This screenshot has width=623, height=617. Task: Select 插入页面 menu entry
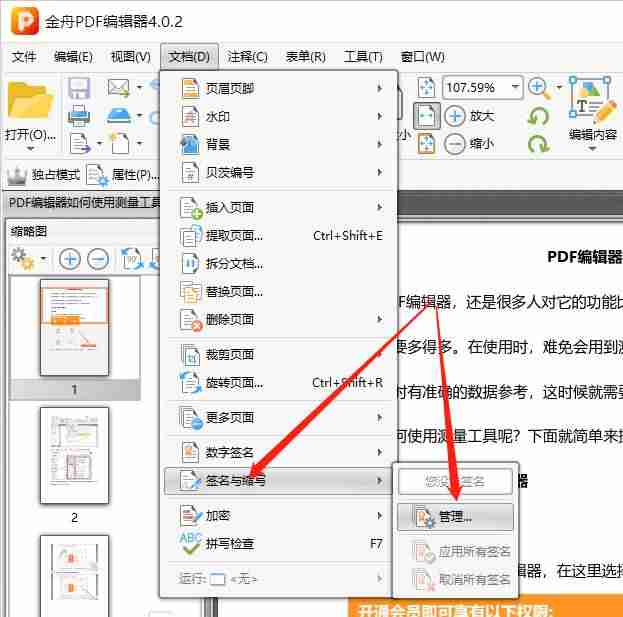(x=278, y=207)
